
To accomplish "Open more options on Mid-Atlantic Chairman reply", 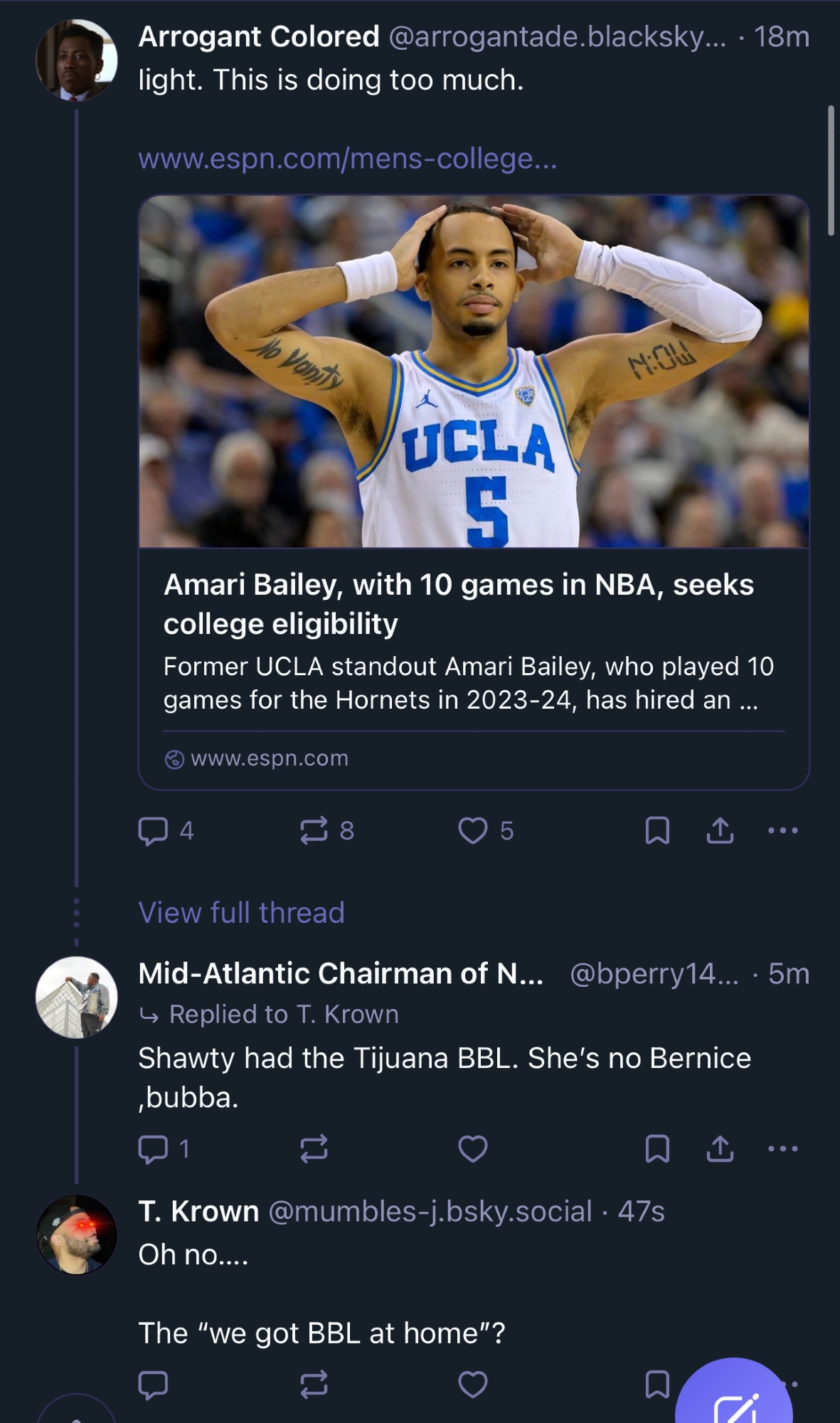I will point(783,1148).
